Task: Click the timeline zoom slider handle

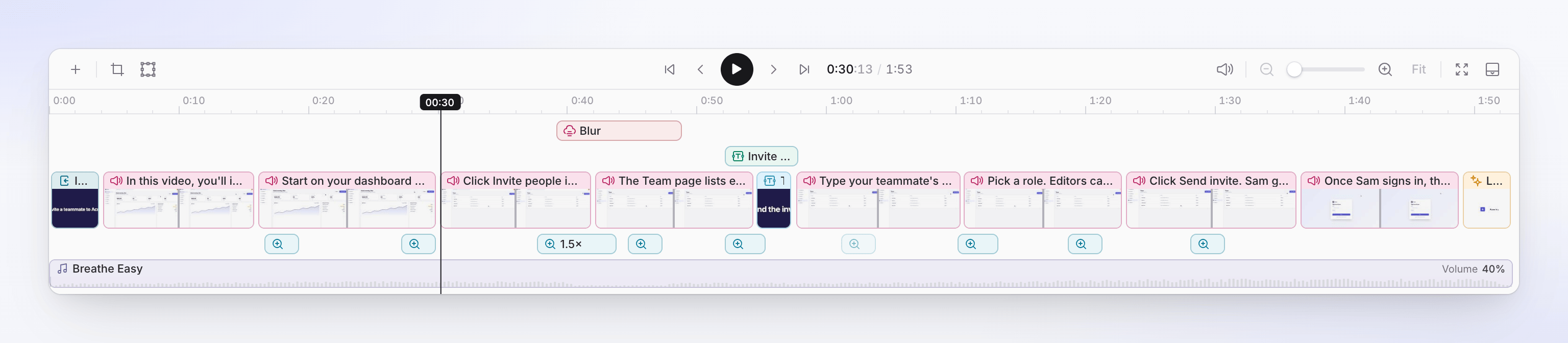Action: coord(1294,69)
